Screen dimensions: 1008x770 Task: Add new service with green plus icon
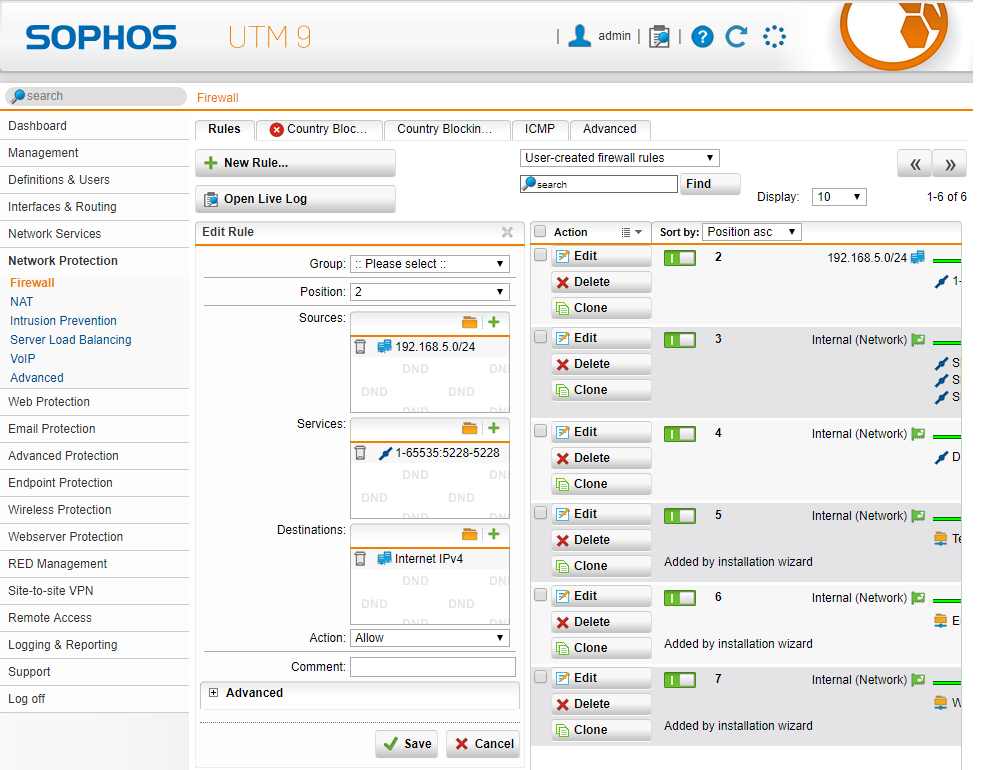(x=494, y=428)
